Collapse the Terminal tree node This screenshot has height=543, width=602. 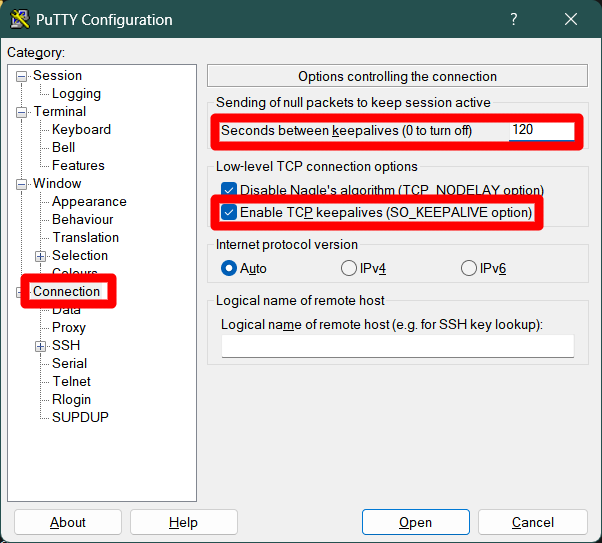pos(21,113)
